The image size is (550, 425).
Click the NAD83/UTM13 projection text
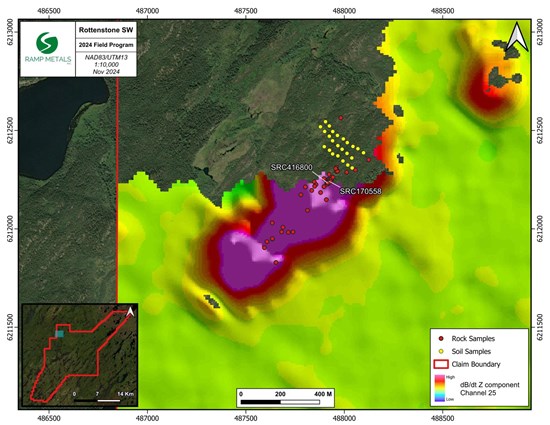(x=106, y=58)
